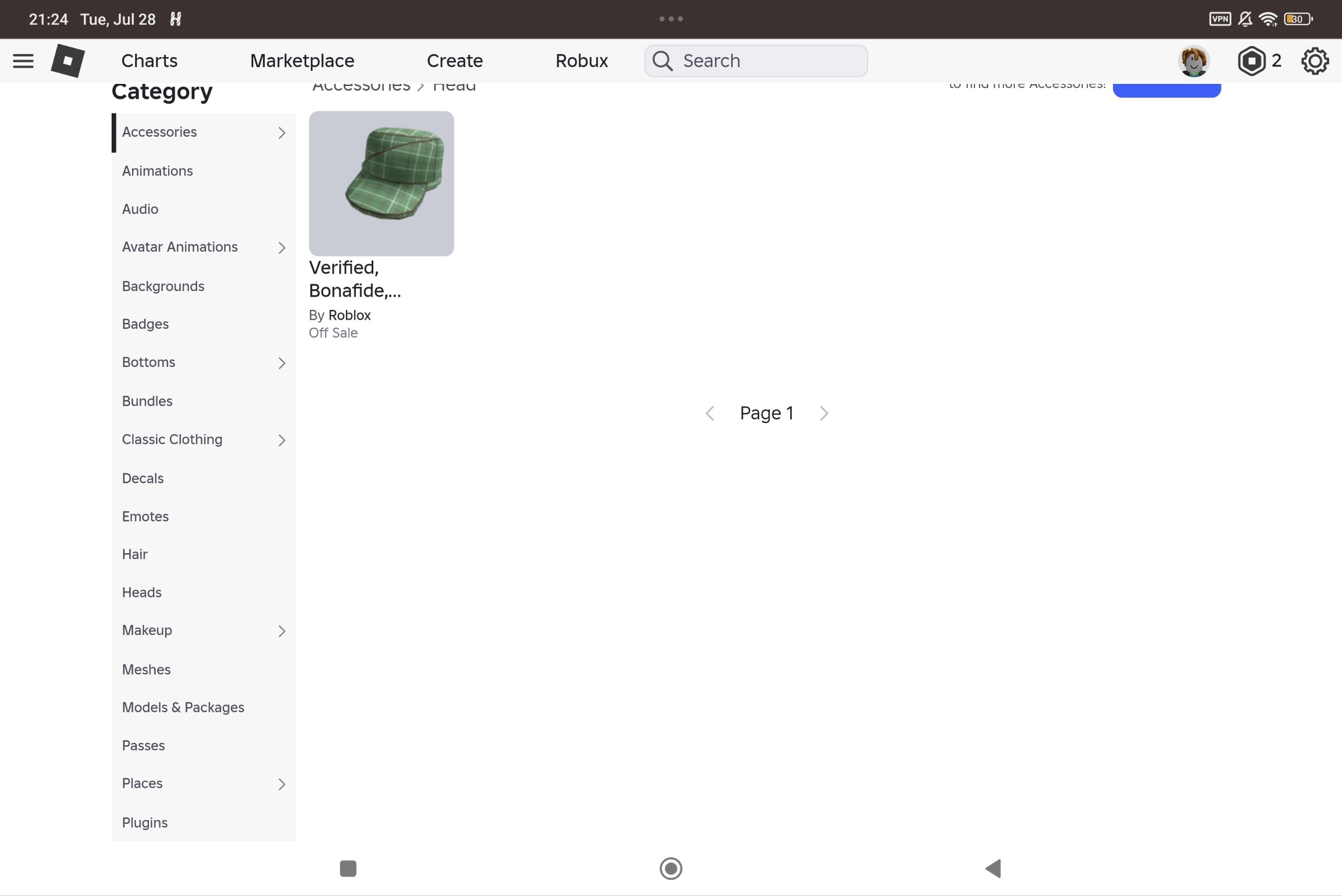The image size is (1342, 896).
Task: Tap the muted bell status icon
Action: tap(1246, 19)
